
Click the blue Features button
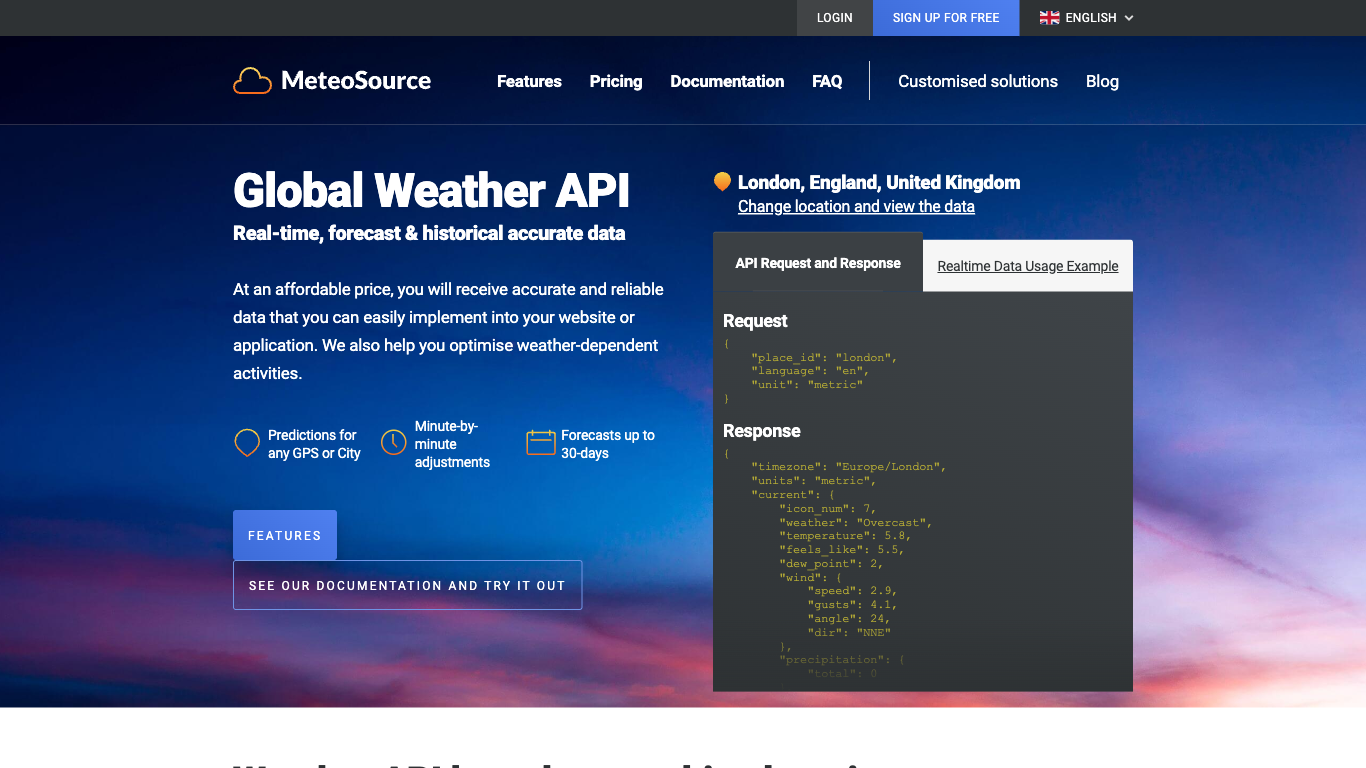coord(285,535)
